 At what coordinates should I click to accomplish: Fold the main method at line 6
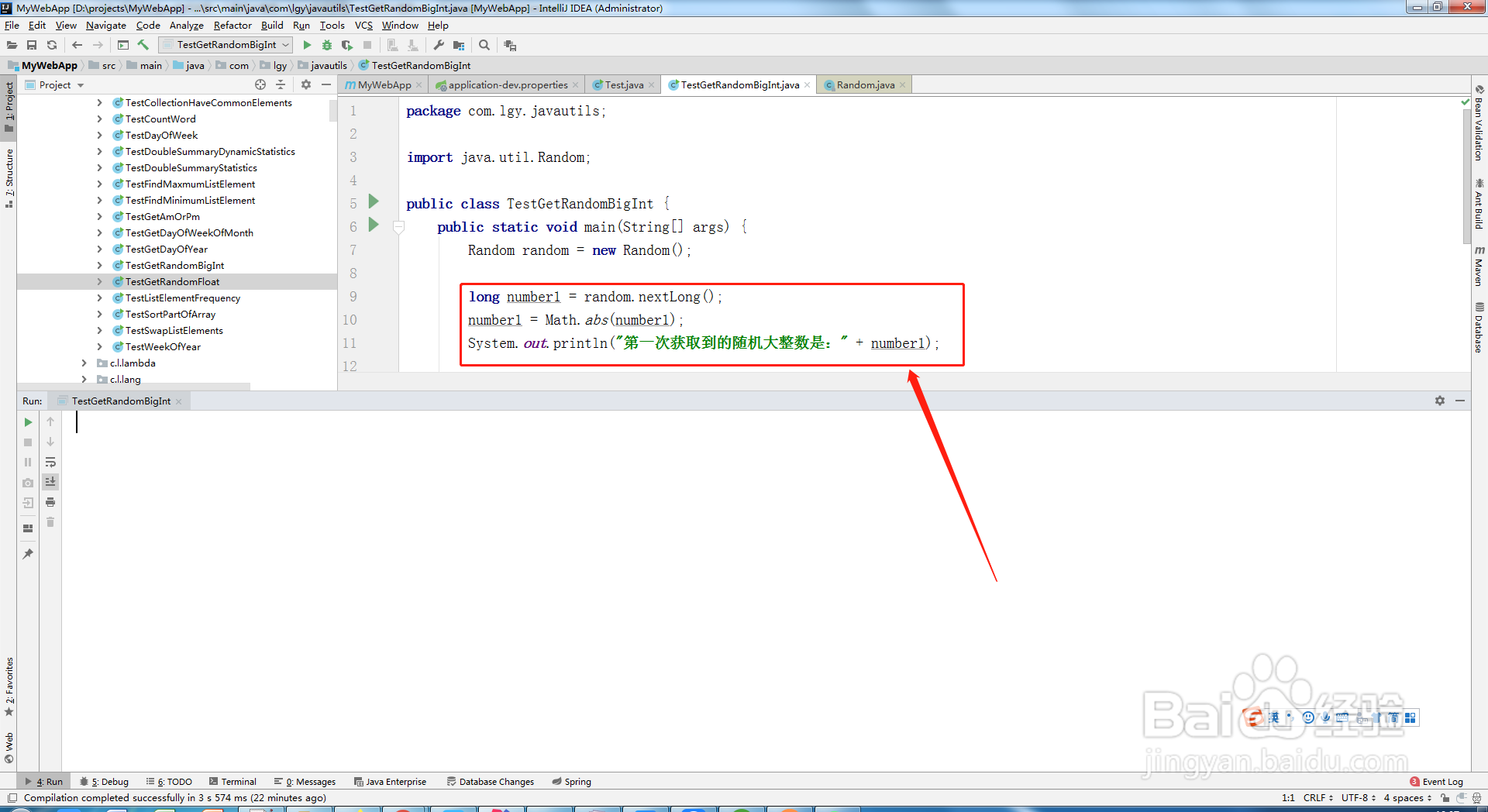[398, 227]
